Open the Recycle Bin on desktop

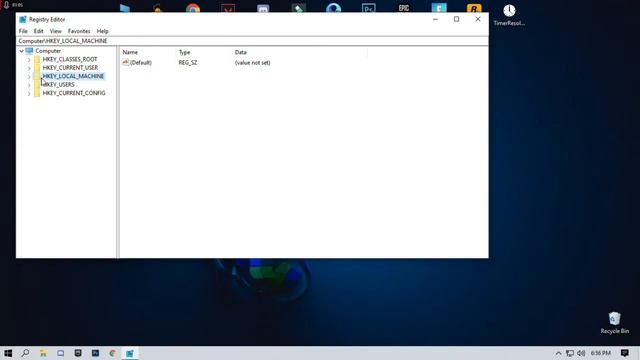[615, 323]
